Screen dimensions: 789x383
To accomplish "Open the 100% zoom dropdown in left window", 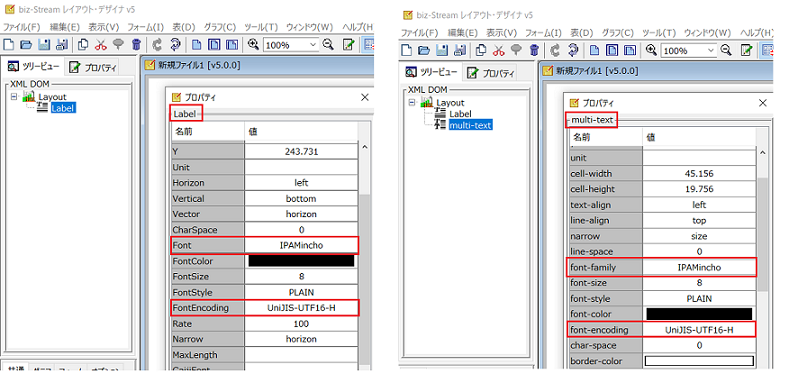I will tap(312, 45).
